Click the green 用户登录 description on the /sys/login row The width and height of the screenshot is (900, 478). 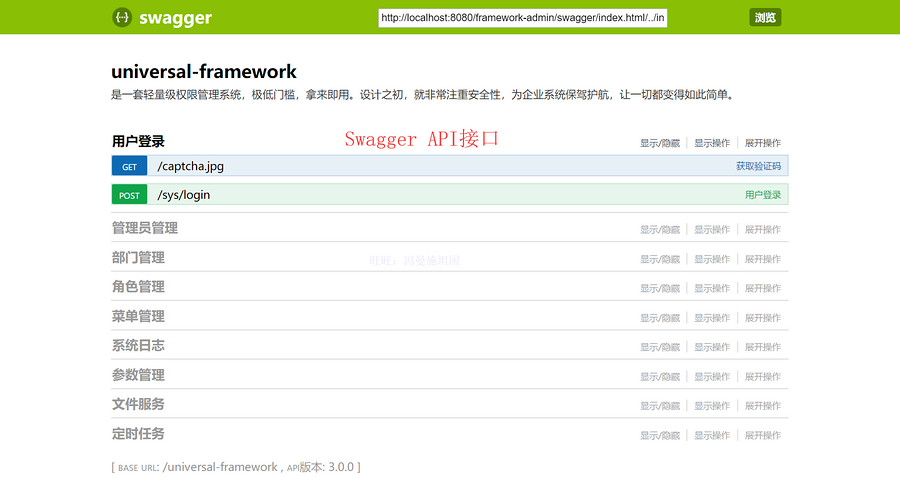(763, 195)
